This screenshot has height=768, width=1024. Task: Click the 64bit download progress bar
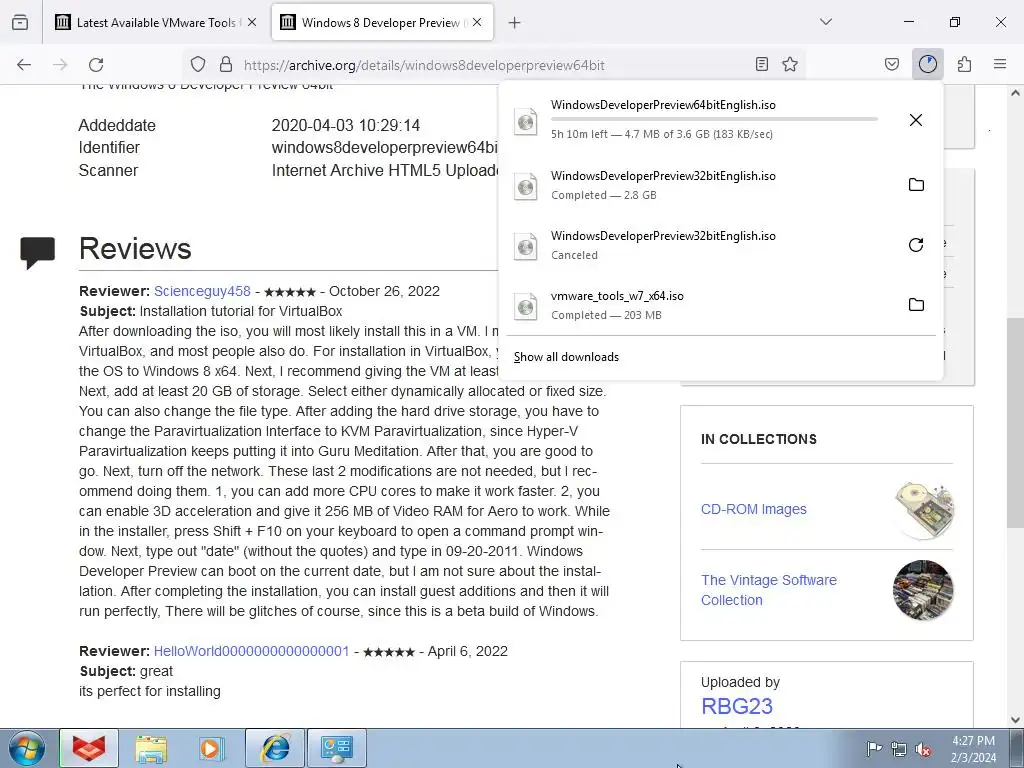(714, 120)
